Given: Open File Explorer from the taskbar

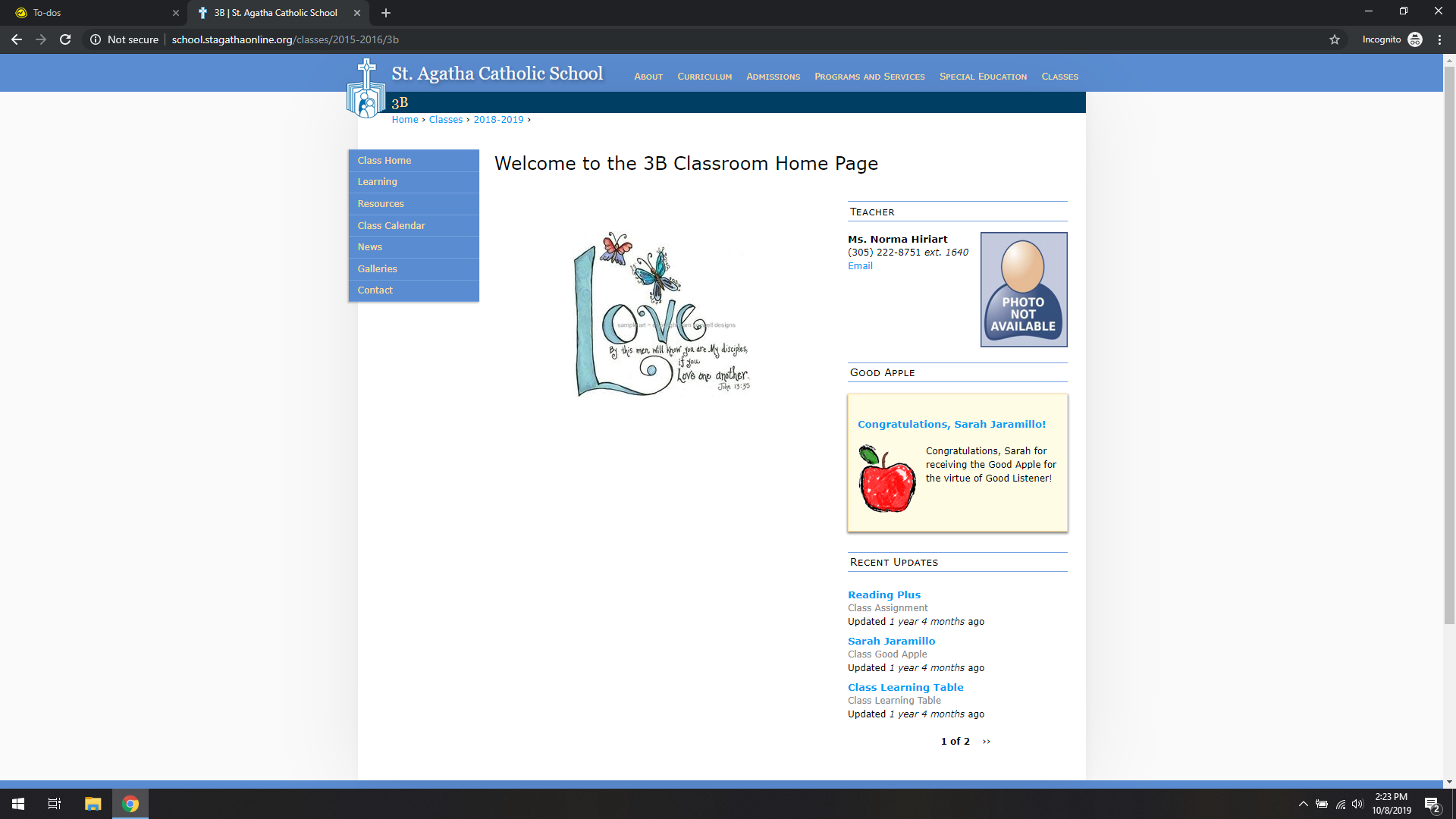Looking at the screenshot, I should 93,804.
